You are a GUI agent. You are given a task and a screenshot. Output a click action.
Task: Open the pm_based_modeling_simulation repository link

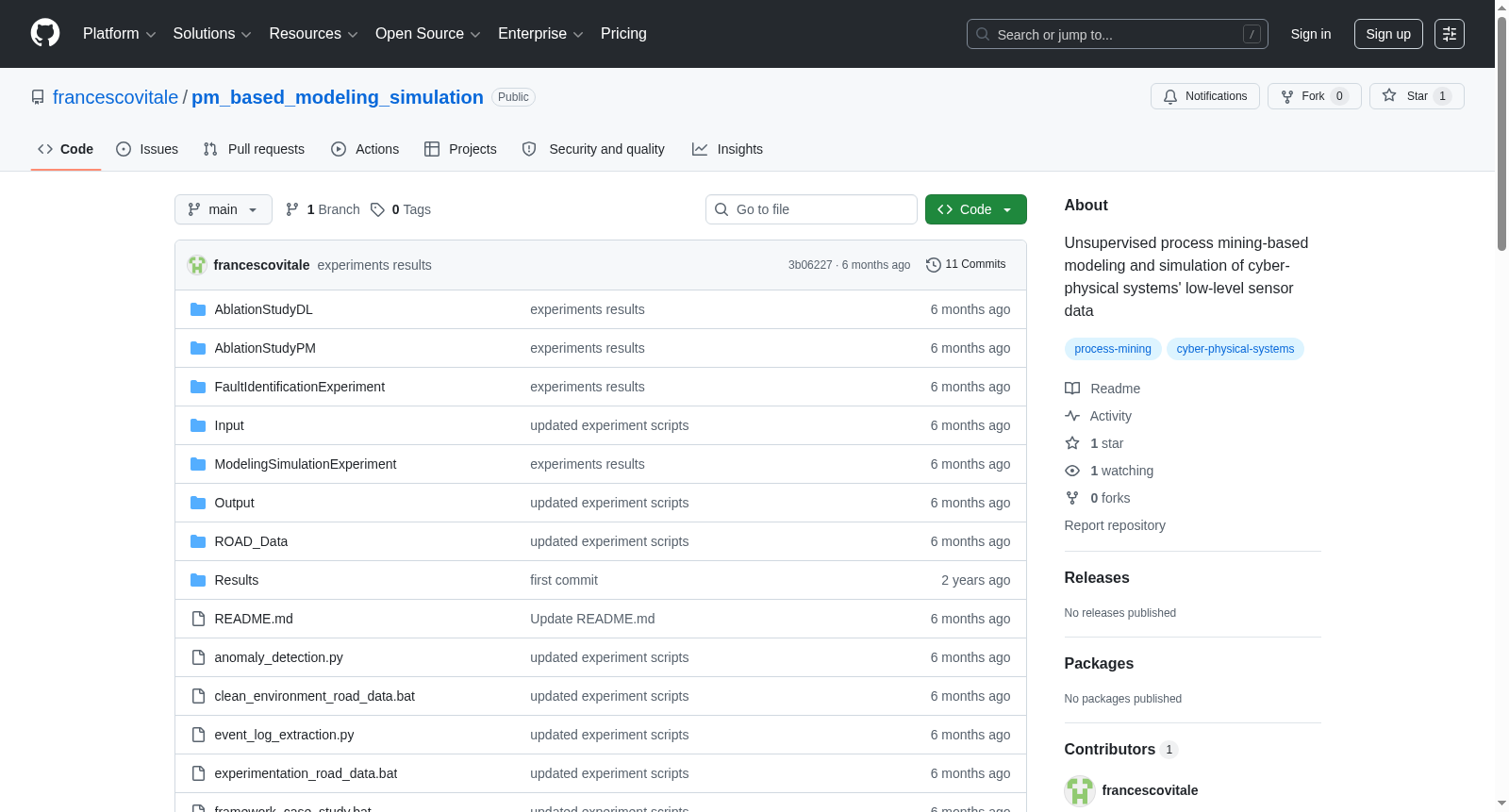click(338, 97)
